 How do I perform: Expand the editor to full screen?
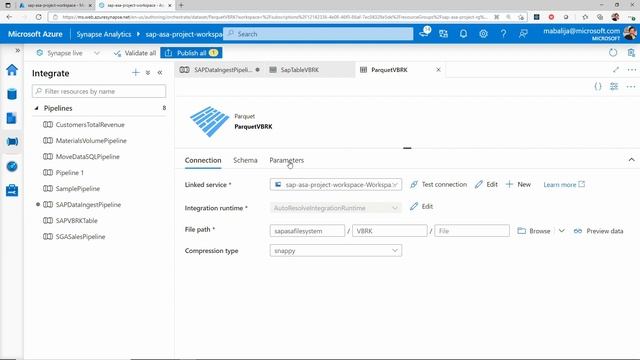tap(616, 70)
